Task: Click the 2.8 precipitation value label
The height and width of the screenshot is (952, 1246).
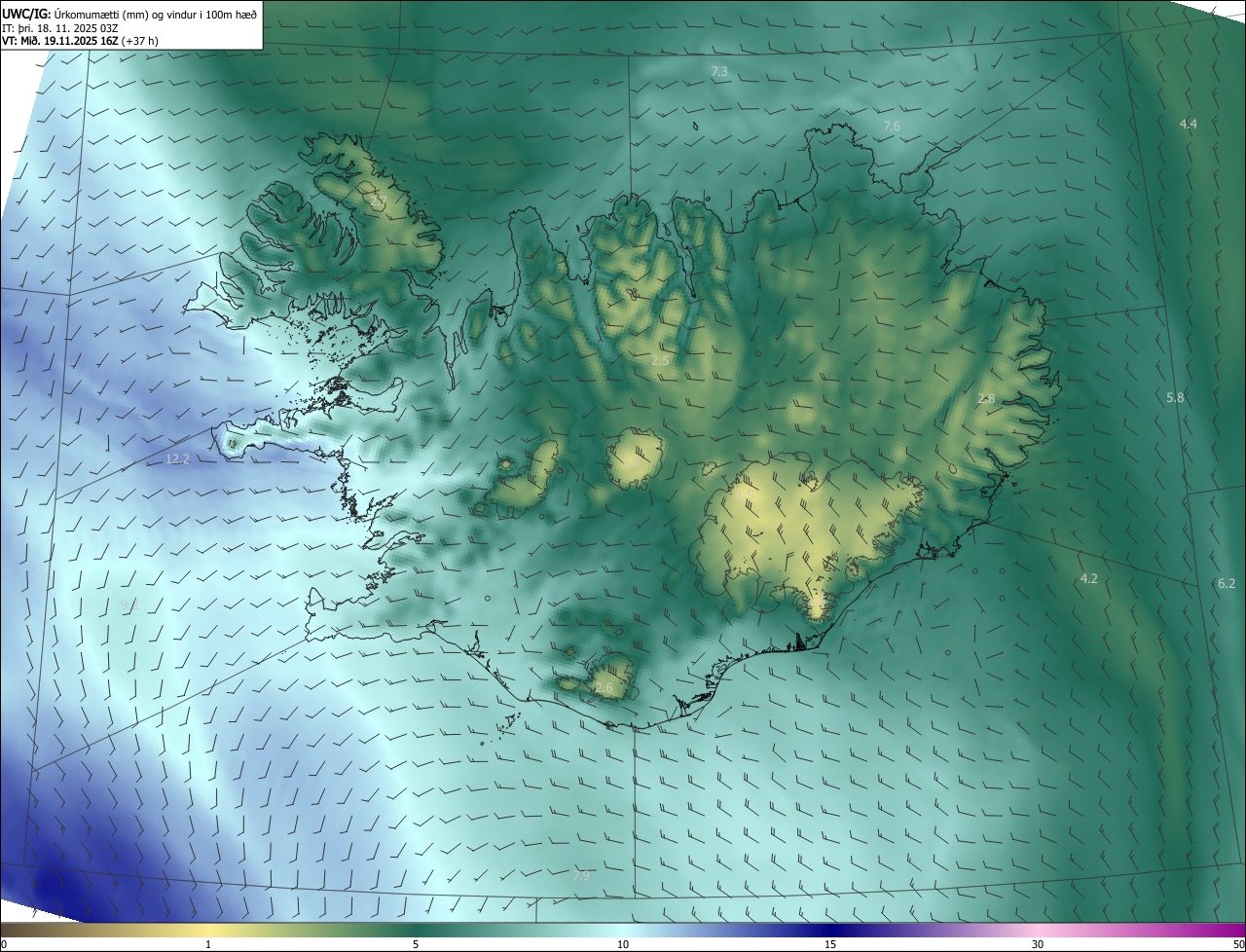Action: 986,399
